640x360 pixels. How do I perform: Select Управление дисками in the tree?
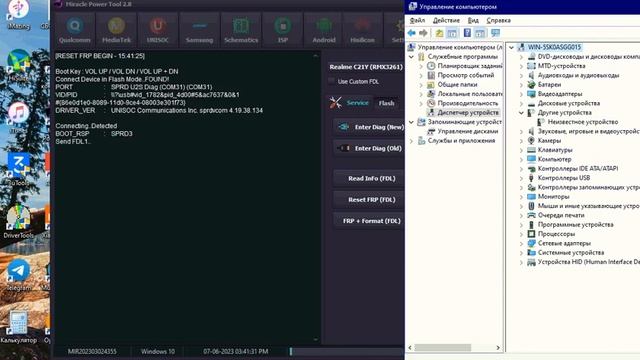tap(468, 131)
